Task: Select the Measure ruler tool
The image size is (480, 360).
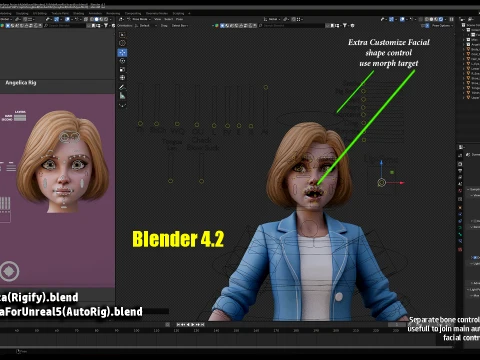Action: [x=122, y=96]
